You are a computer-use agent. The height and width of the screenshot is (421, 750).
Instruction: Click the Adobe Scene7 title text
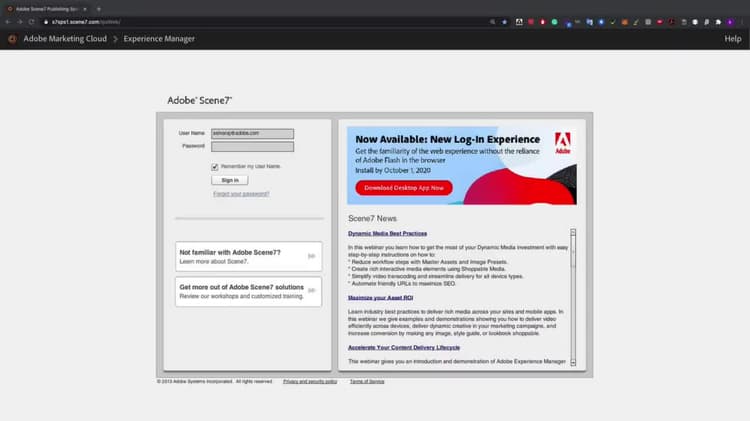199,100
